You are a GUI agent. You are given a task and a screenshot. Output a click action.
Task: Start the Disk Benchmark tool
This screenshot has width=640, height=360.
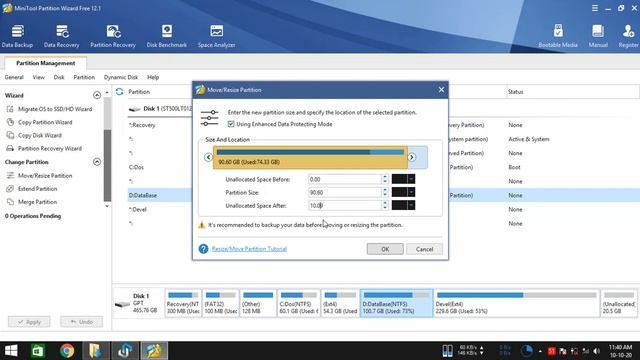[167, 36]
